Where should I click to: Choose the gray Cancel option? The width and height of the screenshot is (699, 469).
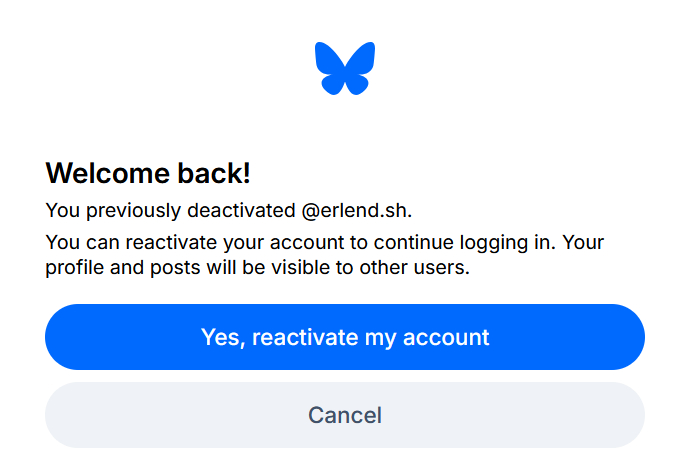click(345, 415)
